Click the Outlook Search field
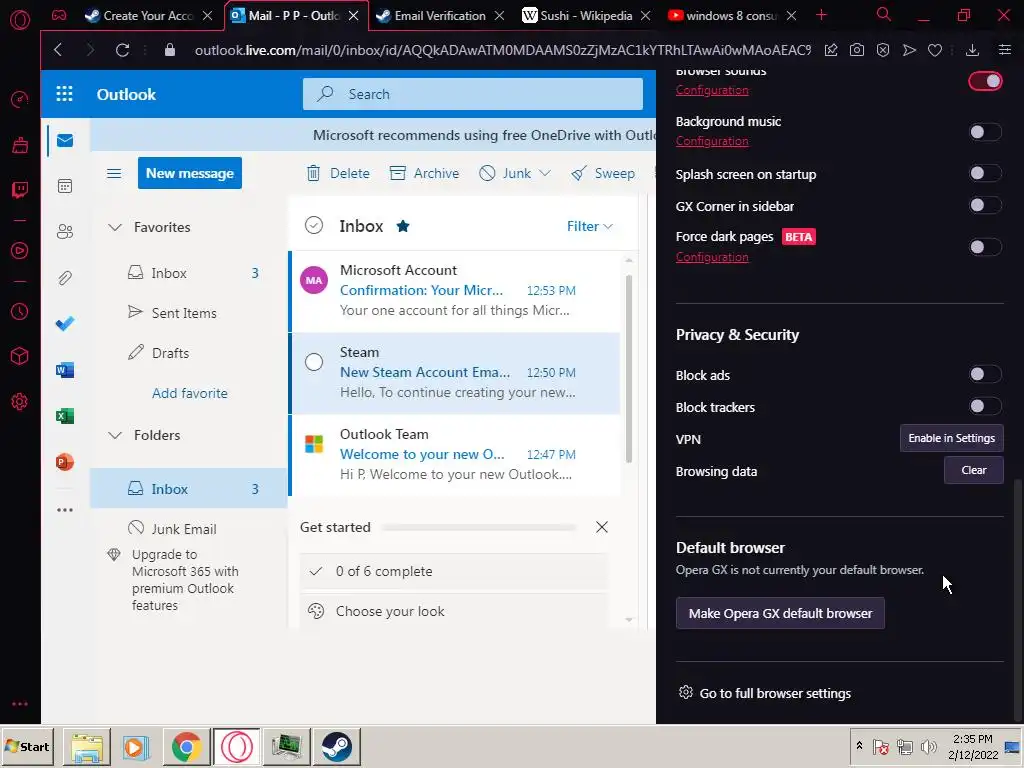Image resolution: width=1024 pixels, height=768 pixels. coord(473,94)
